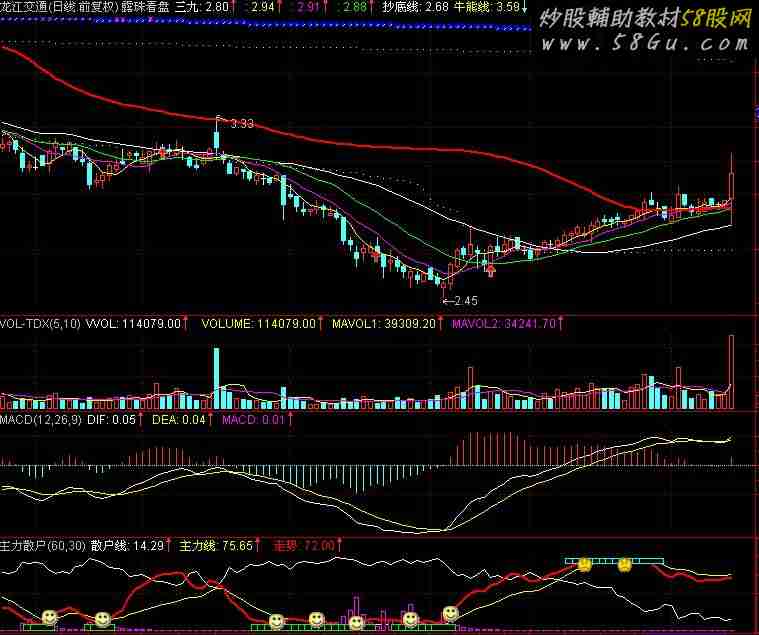
Task: Click the DEA: 0.04 value
Action: 179,419
